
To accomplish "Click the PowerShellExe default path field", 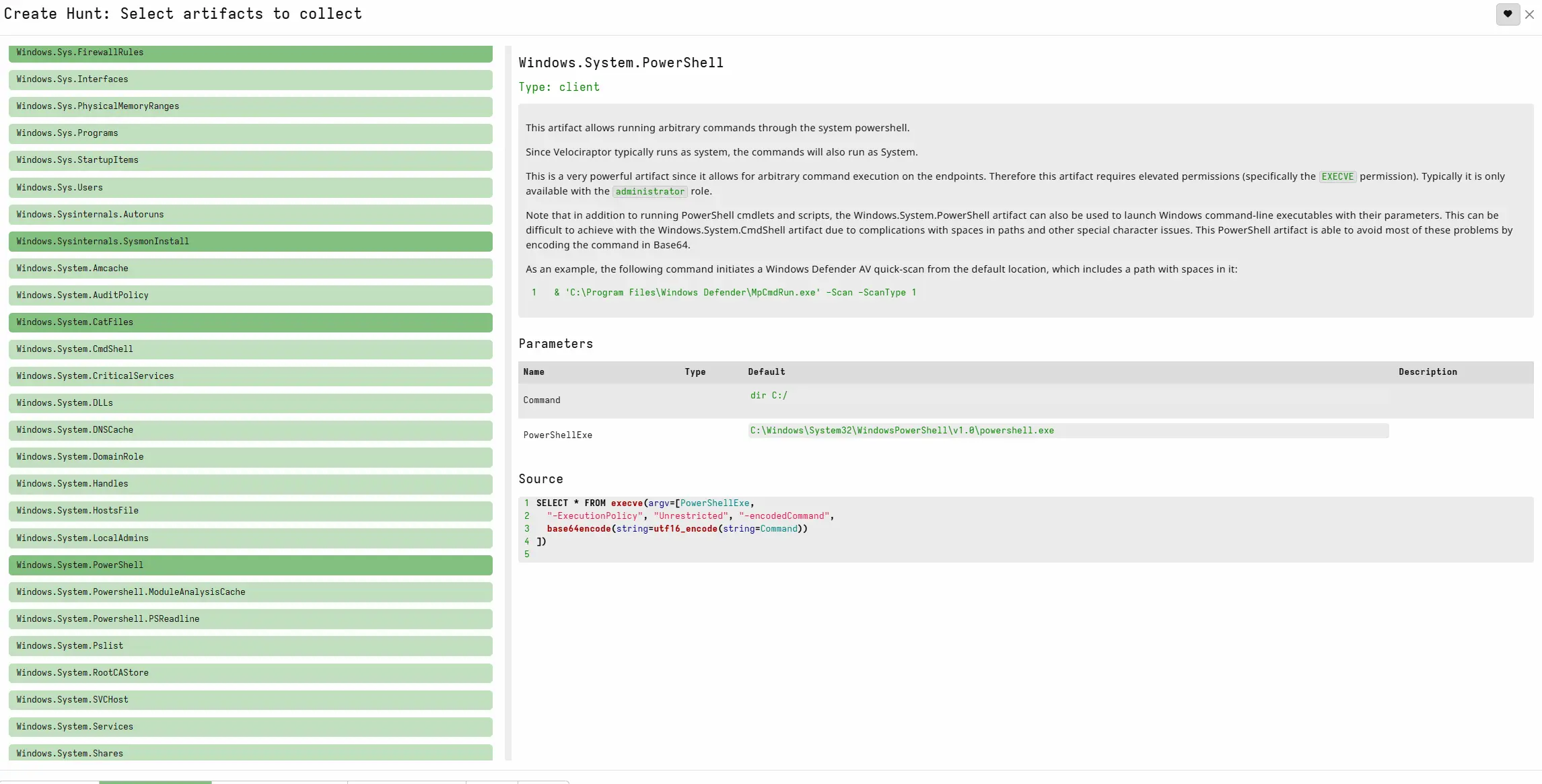I will (x=1068, y=431).
